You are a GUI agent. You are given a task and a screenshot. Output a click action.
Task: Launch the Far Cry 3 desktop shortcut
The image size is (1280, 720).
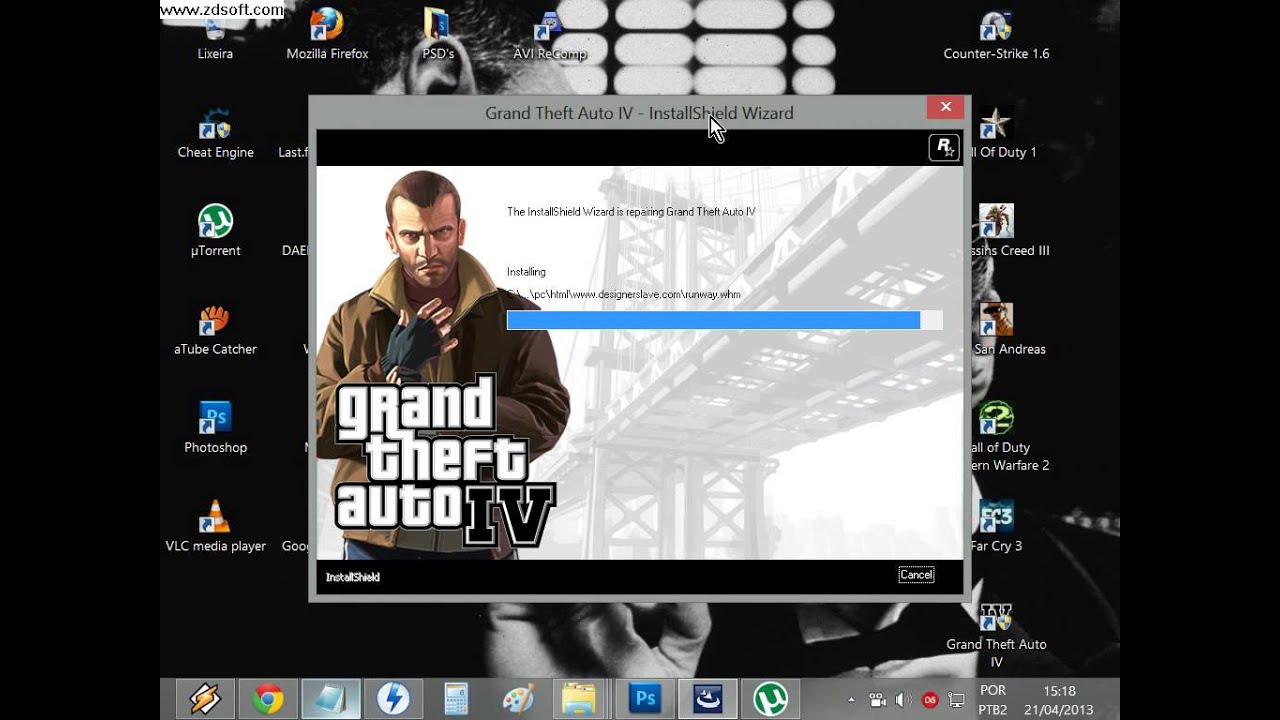tap(997, 526)
